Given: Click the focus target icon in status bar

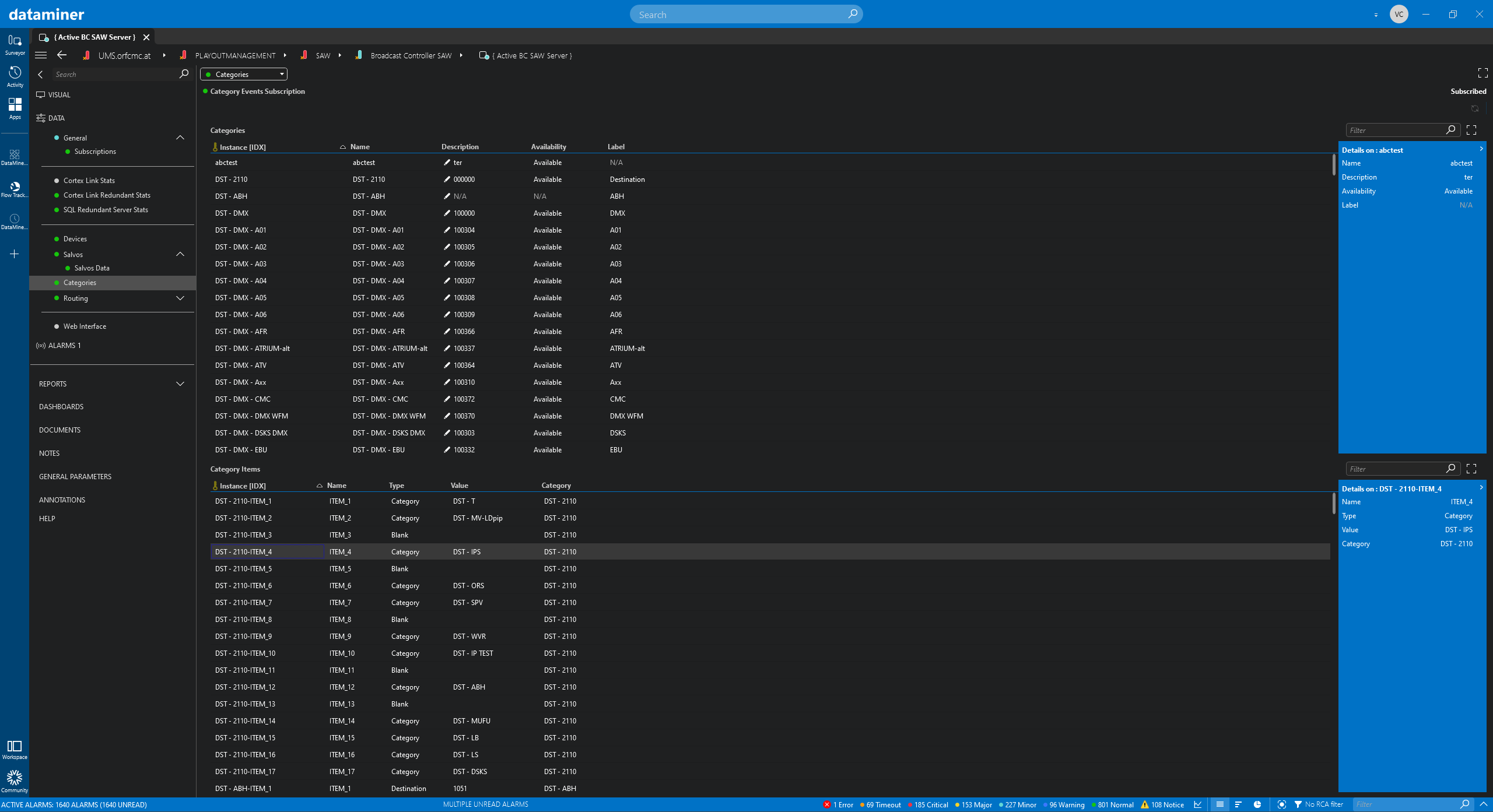Looking at the screenshot, I should click(1281, 804).
